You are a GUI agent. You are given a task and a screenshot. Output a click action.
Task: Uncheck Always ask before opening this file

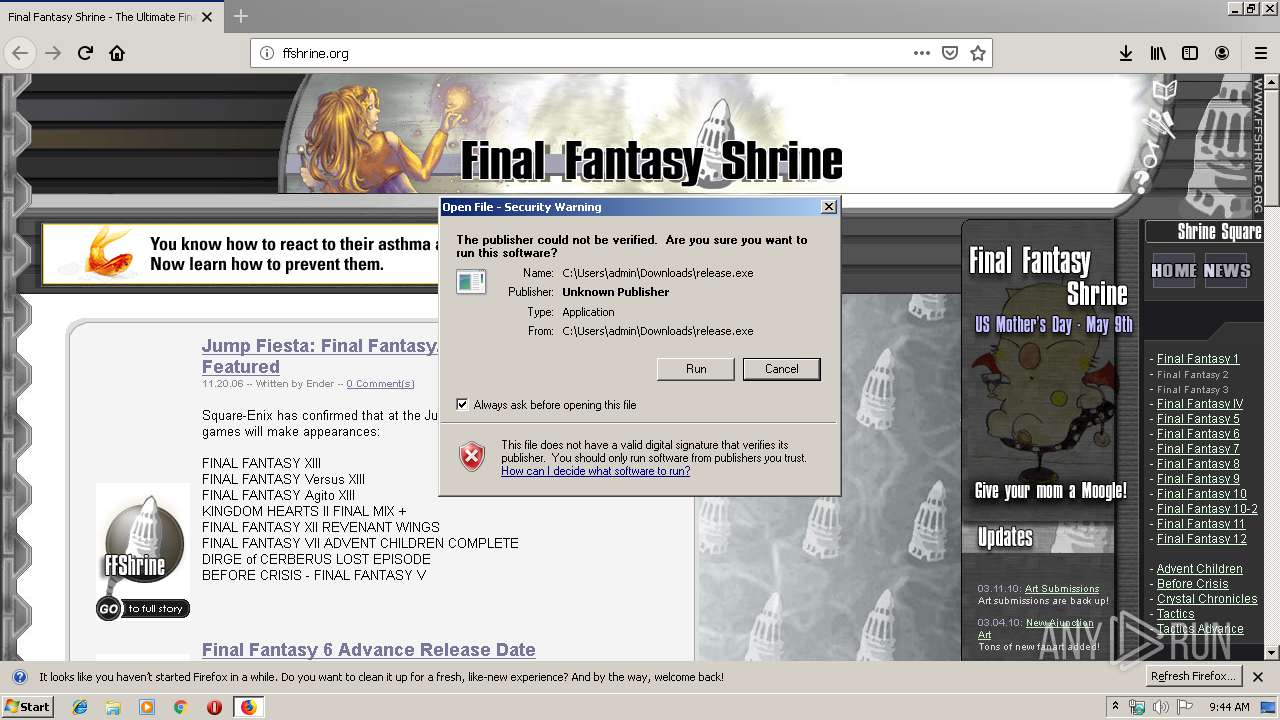tap(462, 404)
